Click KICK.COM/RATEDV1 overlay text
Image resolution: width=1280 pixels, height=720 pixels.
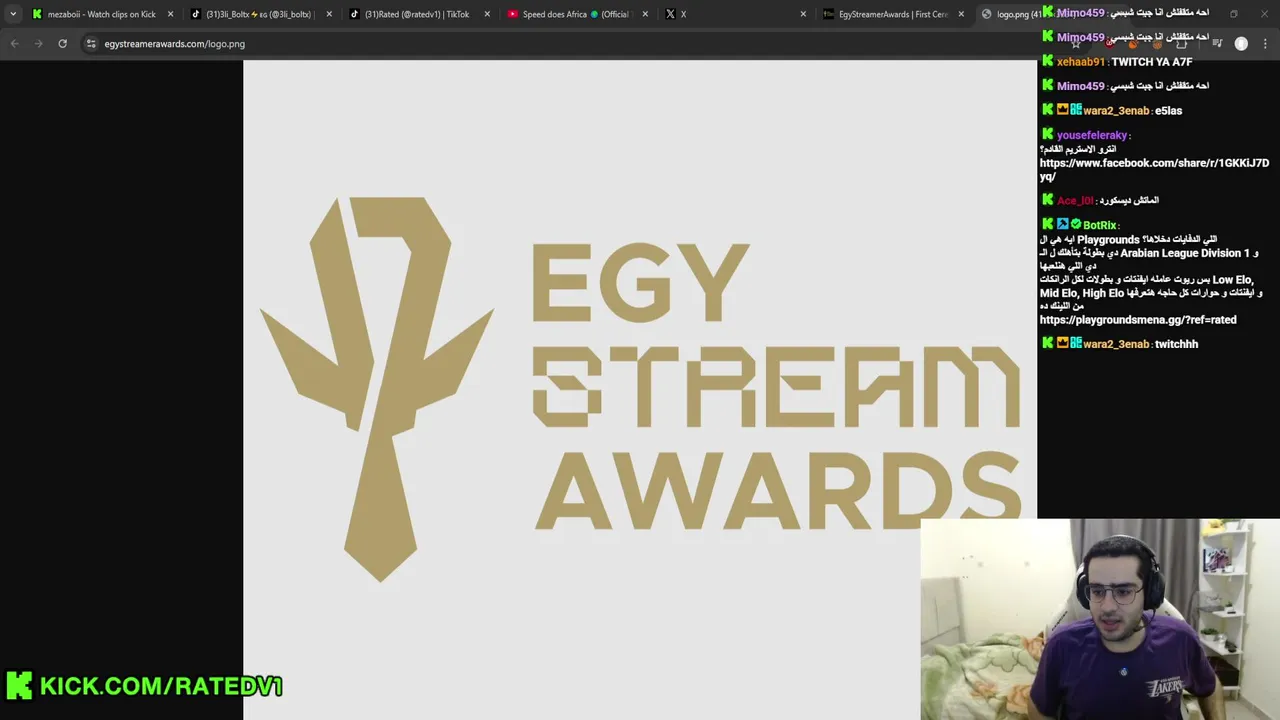click(x=161, y=686)
